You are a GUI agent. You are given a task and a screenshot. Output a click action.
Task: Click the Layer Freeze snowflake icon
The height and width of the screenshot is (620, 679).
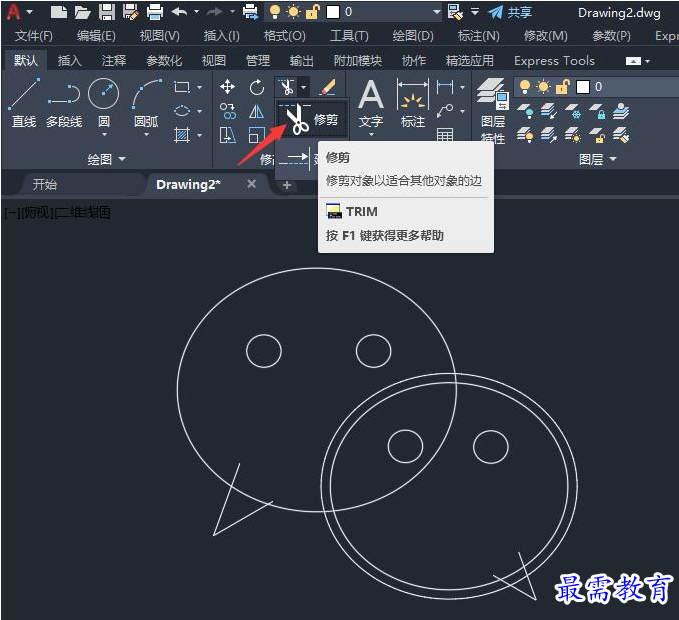coord(572,111)
